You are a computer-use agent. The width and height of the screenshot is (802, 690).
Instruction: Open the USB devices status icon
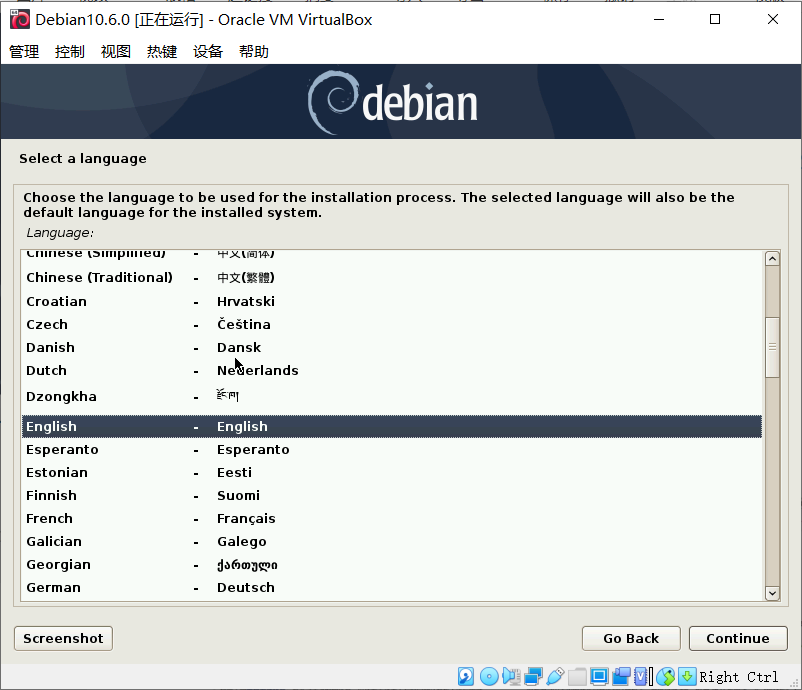pyautogui.click(x=554, y=676)
